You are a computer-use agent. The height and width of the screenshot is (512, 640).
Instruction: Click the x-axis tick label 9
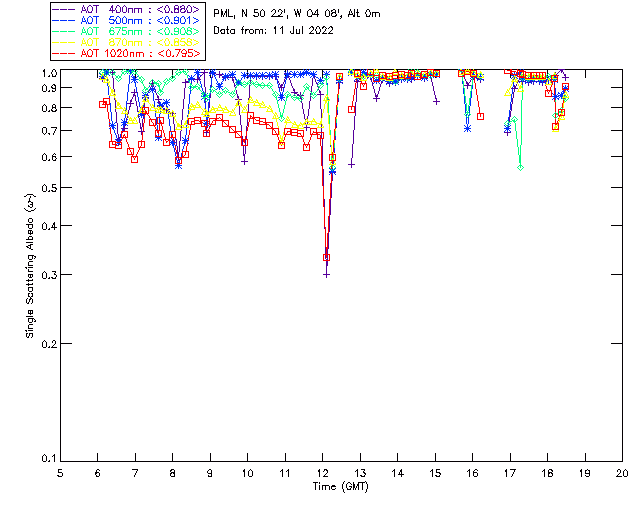[x=210, y=474]
